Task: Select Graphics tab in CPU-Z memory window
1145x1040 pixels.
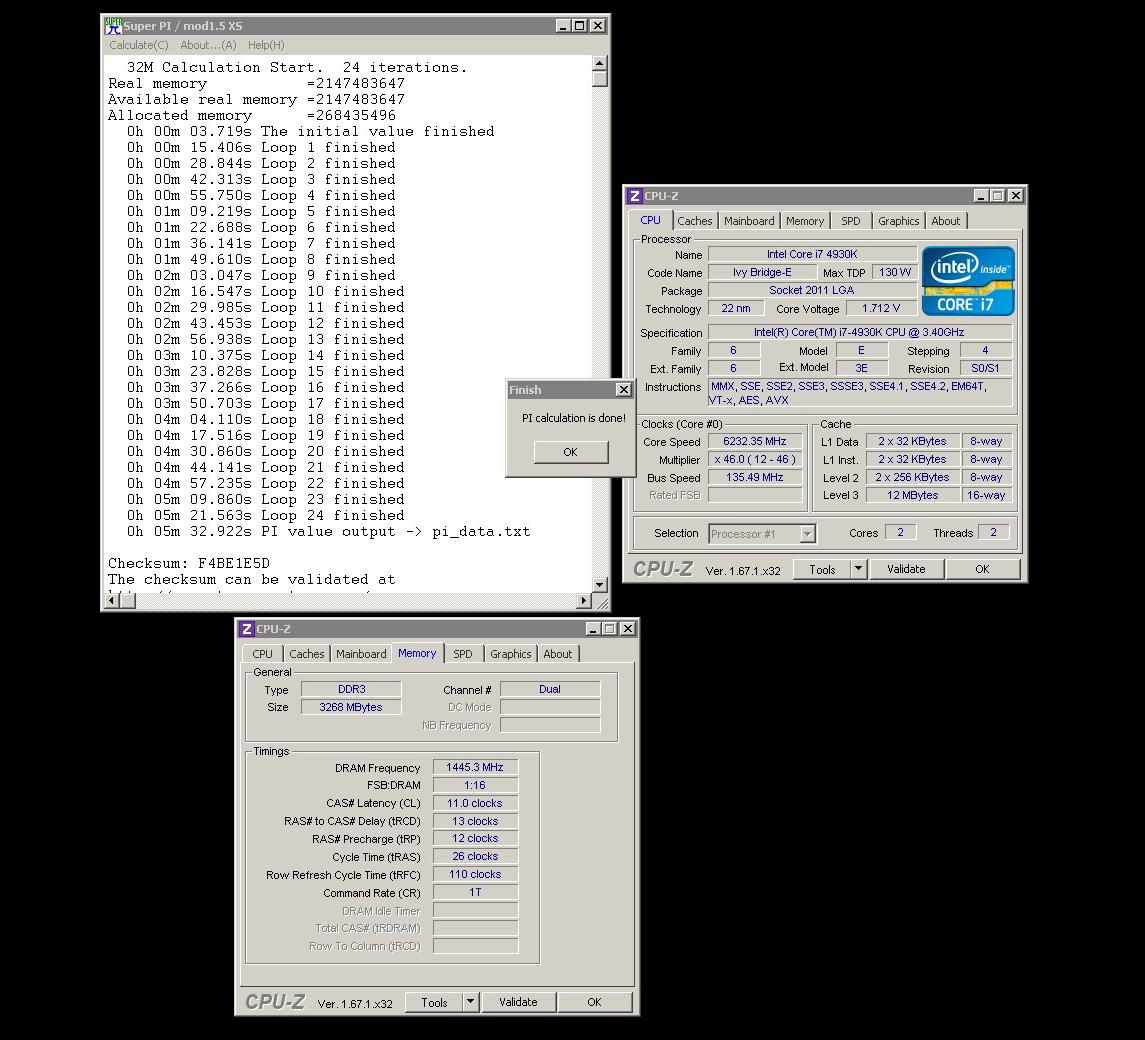Action: pyautogui.click(x=510, y=654)
